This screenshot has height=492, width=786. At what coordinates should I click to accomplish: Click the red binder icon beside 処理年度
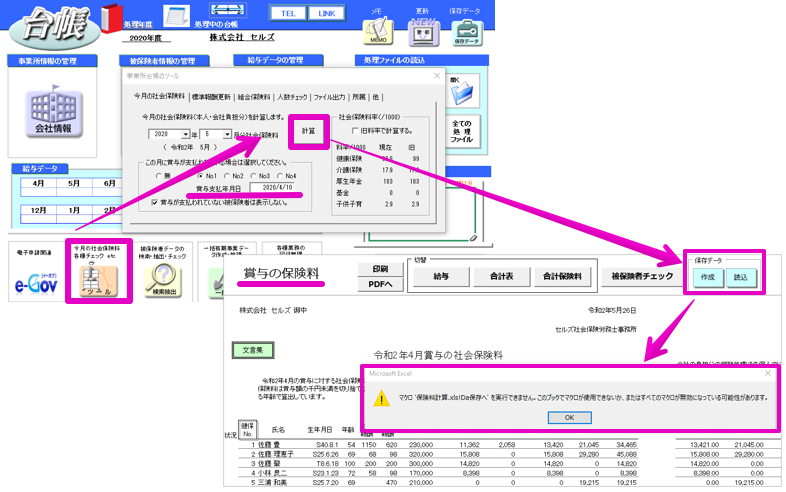[x=111, y=18]
